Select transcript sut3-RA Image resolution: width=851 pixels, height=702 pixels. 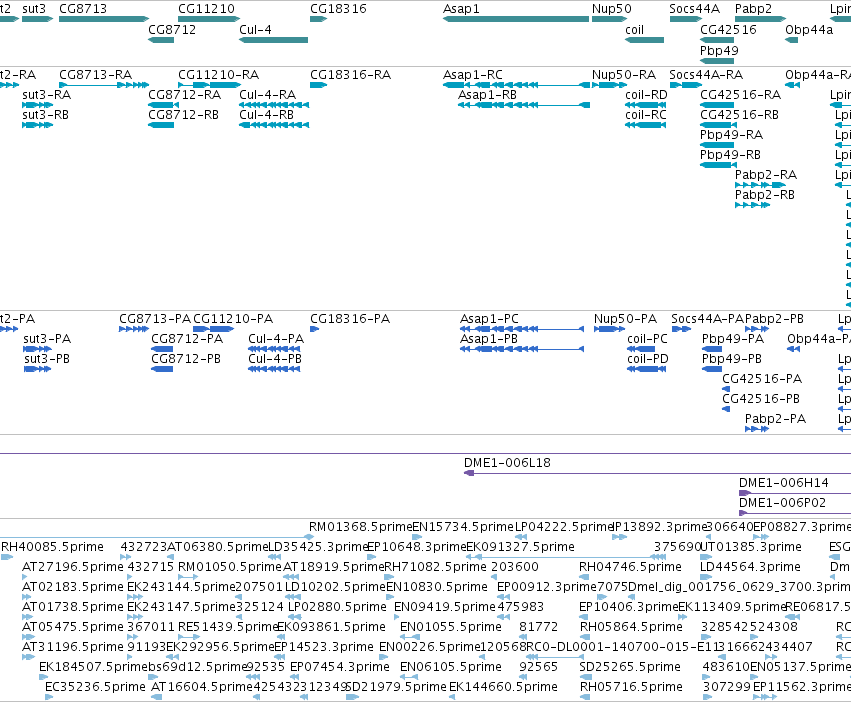coord(47,94)
